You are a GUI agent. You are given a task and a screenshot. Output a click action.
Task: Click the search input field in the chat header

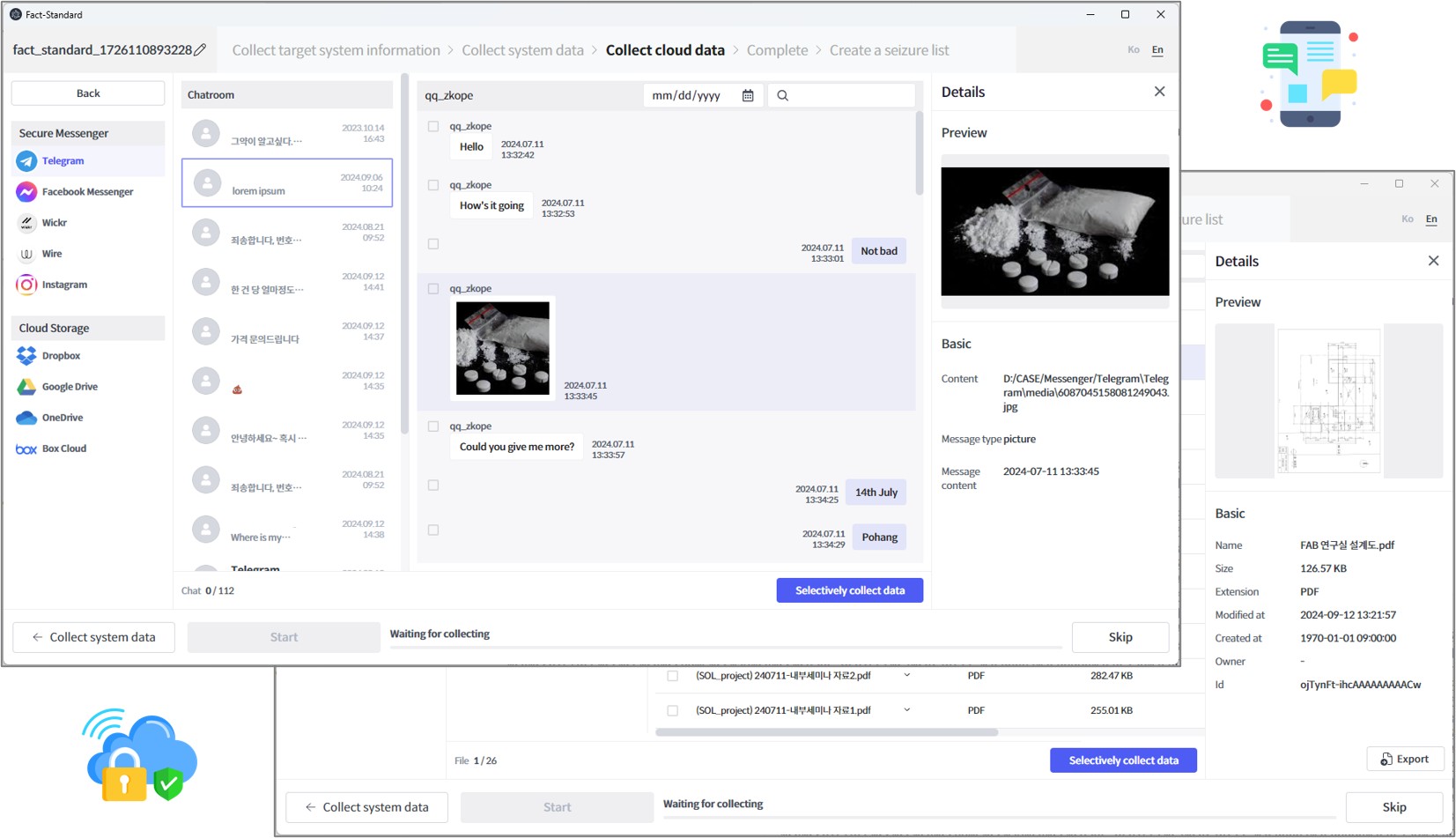[841, 95]
